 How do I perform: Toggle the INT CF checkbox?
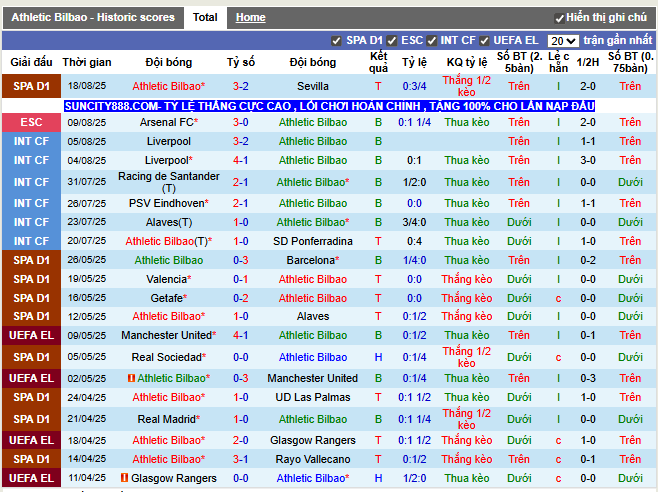(431, 41)
